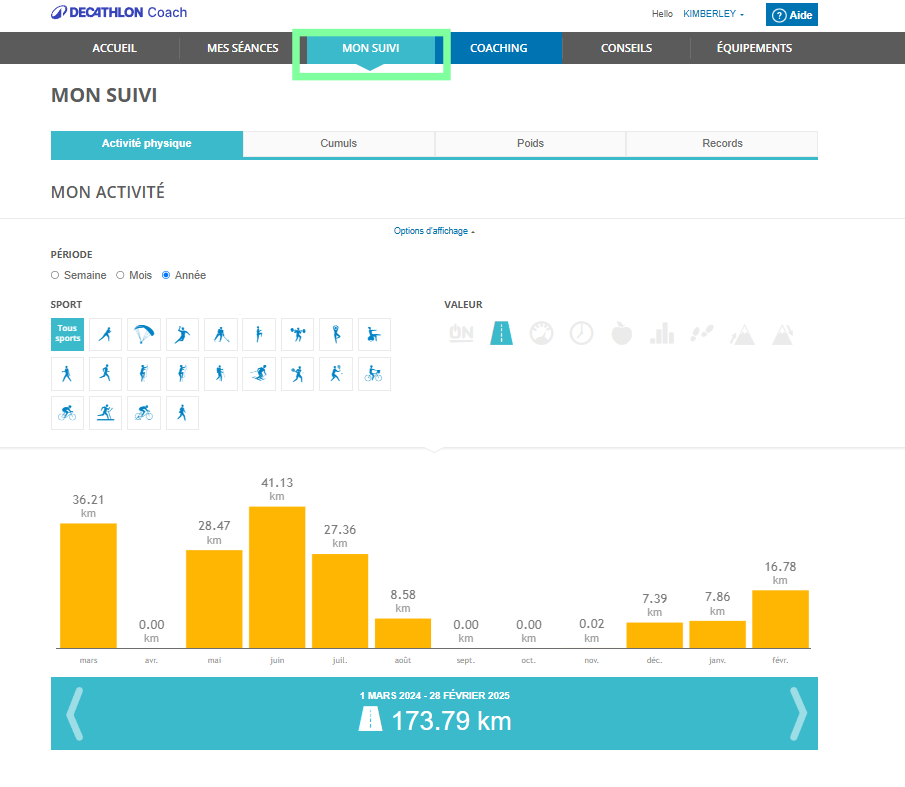Image resolution: width=905 pixels, height=787 pixels.
Task: Select the running sport icon
Action: tap(105, 372)
